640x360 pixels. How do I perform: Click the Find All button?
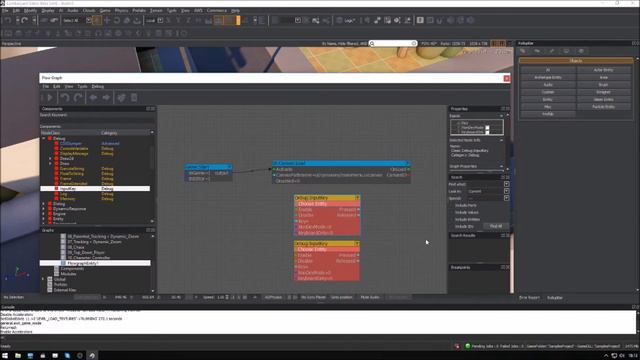pyautogui.click(x=496, y=226)
